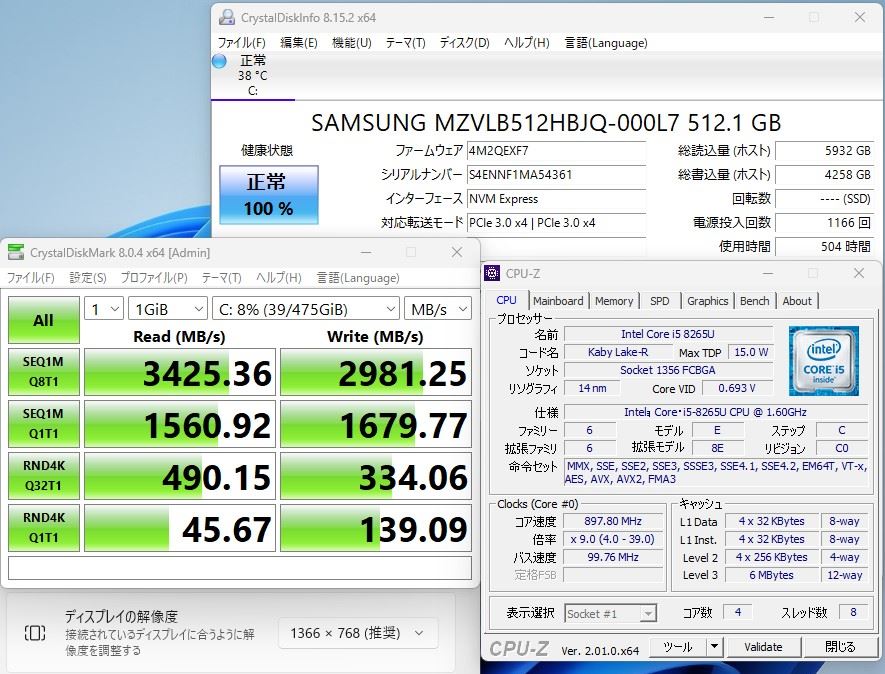Click the CrystalDiskInfo app icon in title bar
Screen dimensions: 885x674
click(227, 17)
